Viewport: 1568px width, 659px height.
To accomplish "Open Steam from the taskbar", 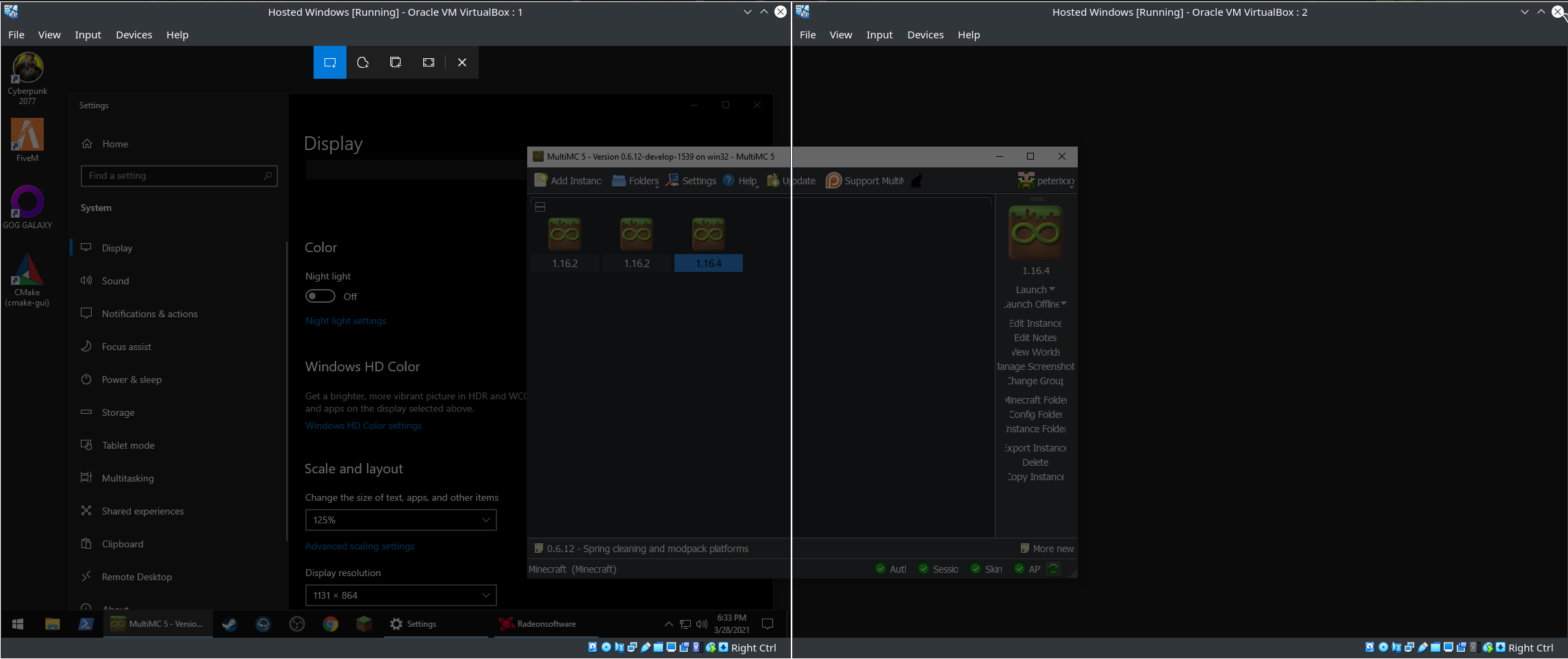I will (229, 624).
